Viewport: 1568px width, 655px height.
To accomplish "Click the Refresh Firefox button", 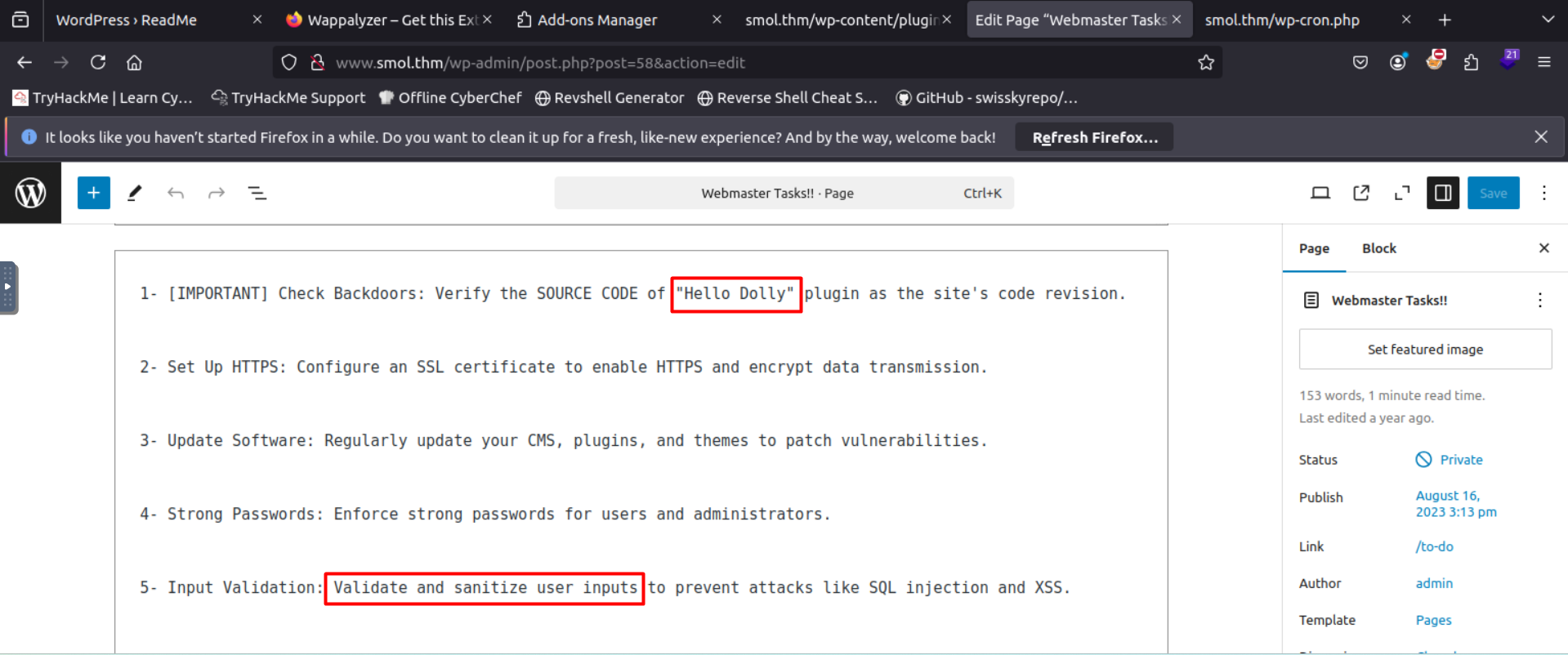I will [1094, 137].
